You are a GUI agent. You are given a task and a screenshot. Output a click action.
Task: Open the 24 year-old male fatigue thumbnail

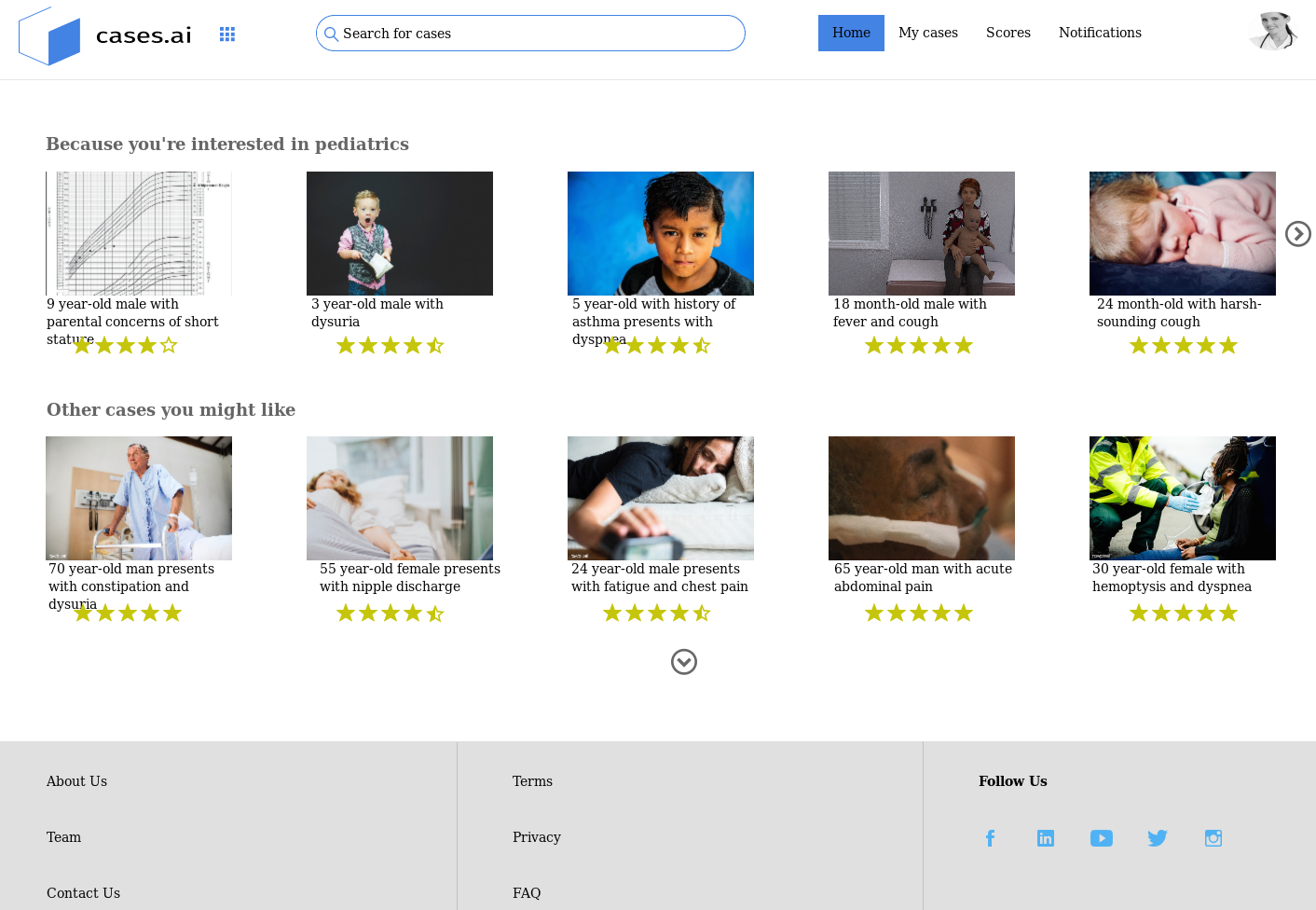661,498
